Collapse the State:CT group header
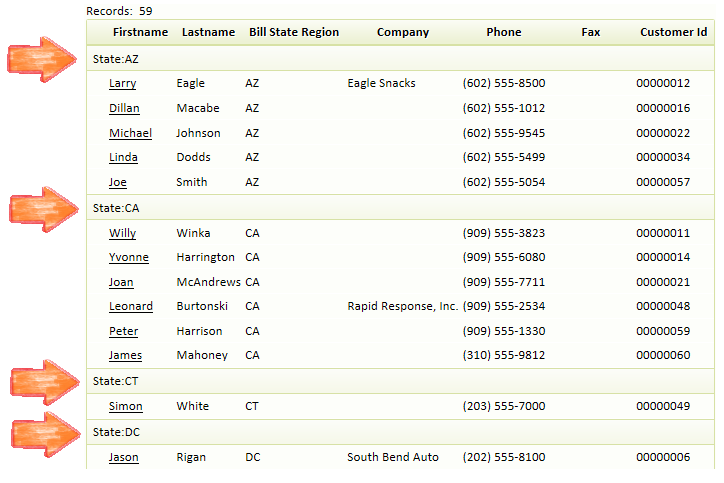 point(400,381)
